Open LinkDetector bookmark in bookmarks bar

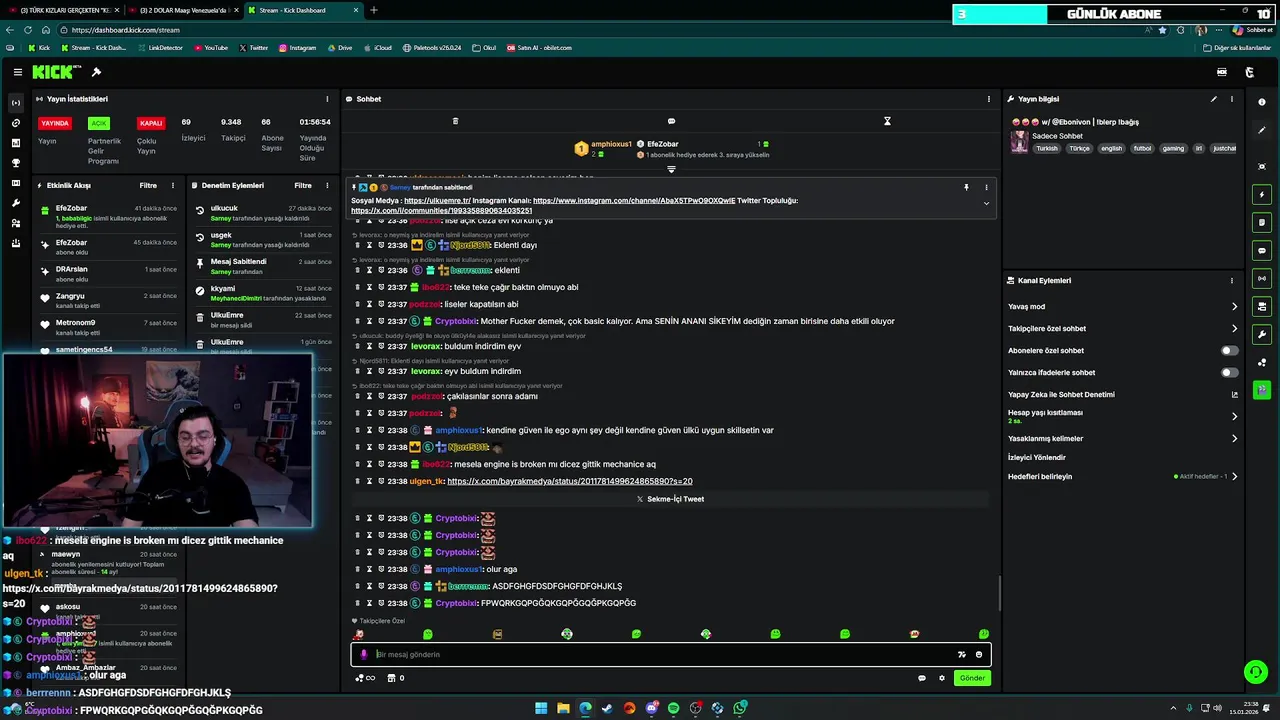click(161, 48)
